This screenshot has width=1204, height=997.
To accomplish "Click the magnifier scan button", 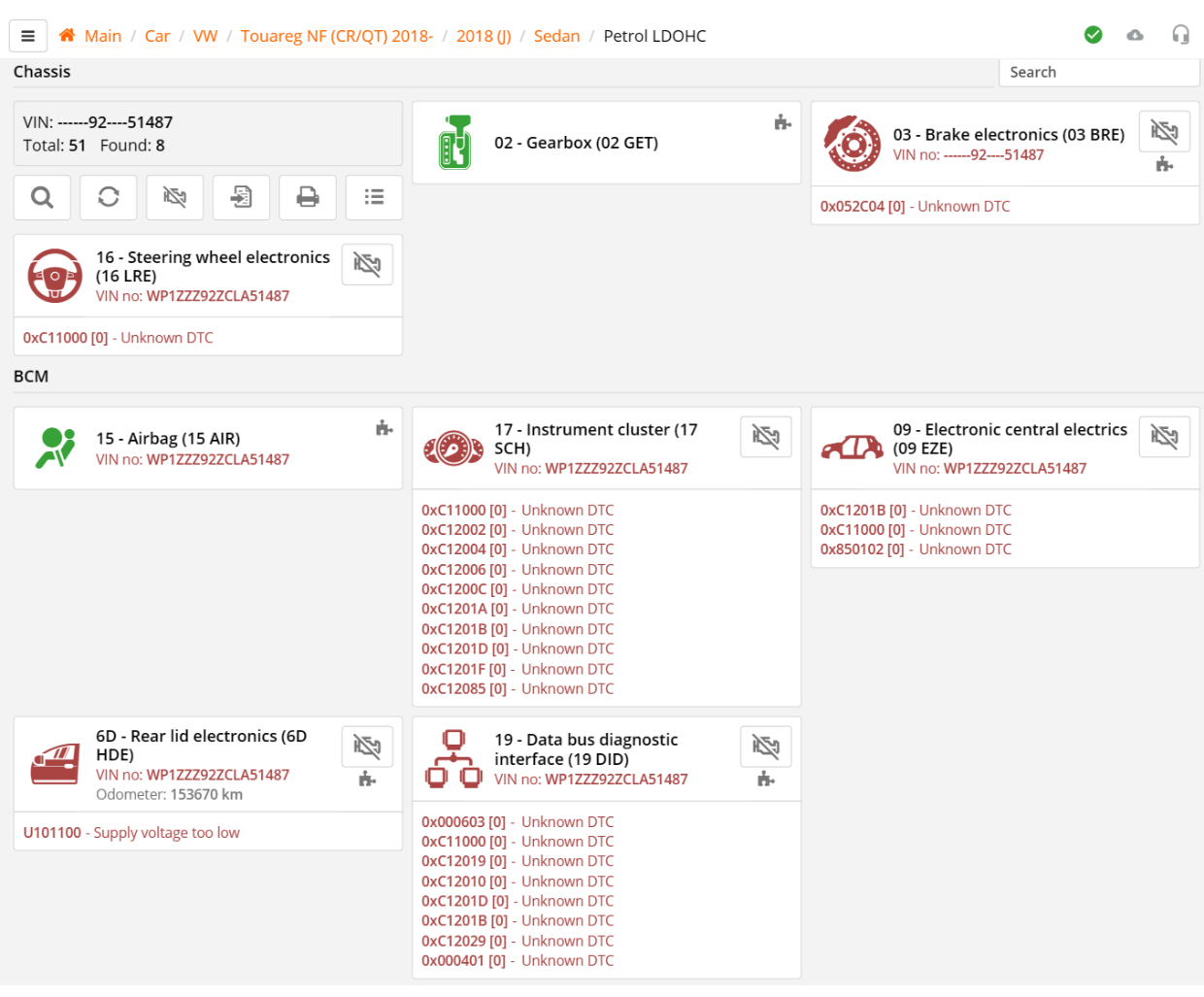I will point(42,197).
